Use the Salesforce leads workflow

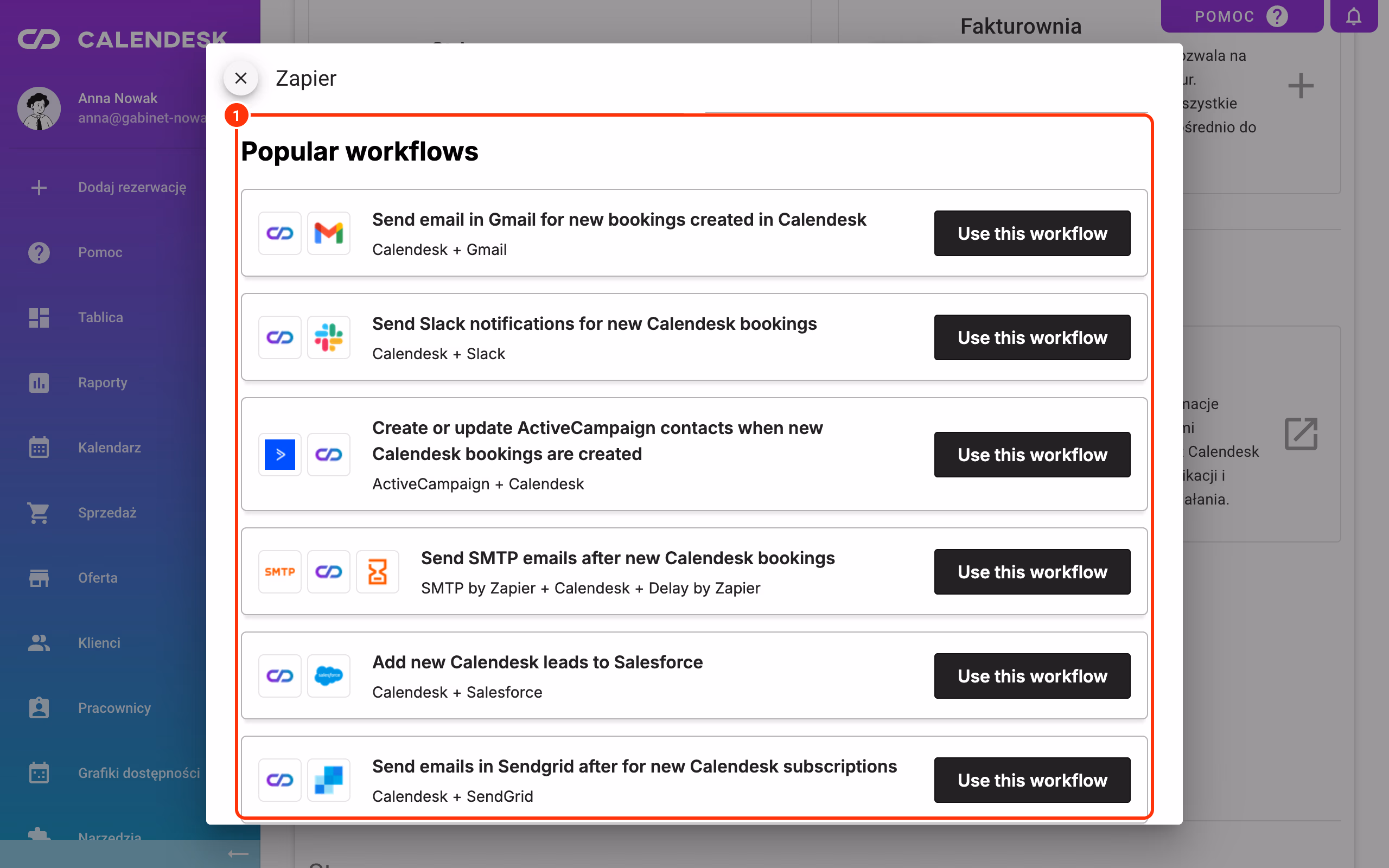pyautogui.click(x=1032, y=676)
